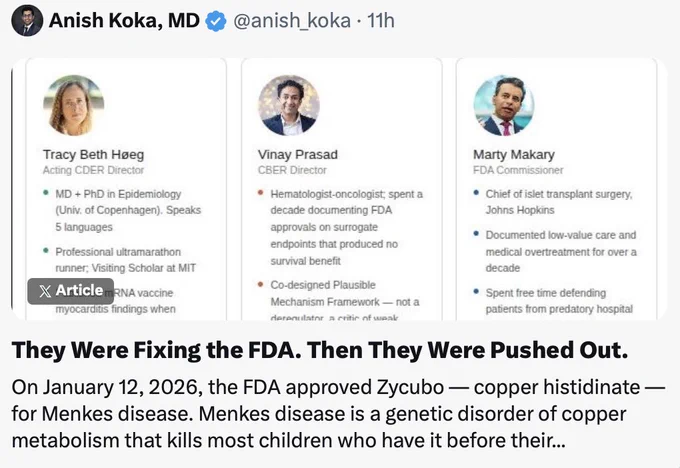View Tracy Beth Høeg's profile photo
The image size is (680, 468).
point(74,105)
